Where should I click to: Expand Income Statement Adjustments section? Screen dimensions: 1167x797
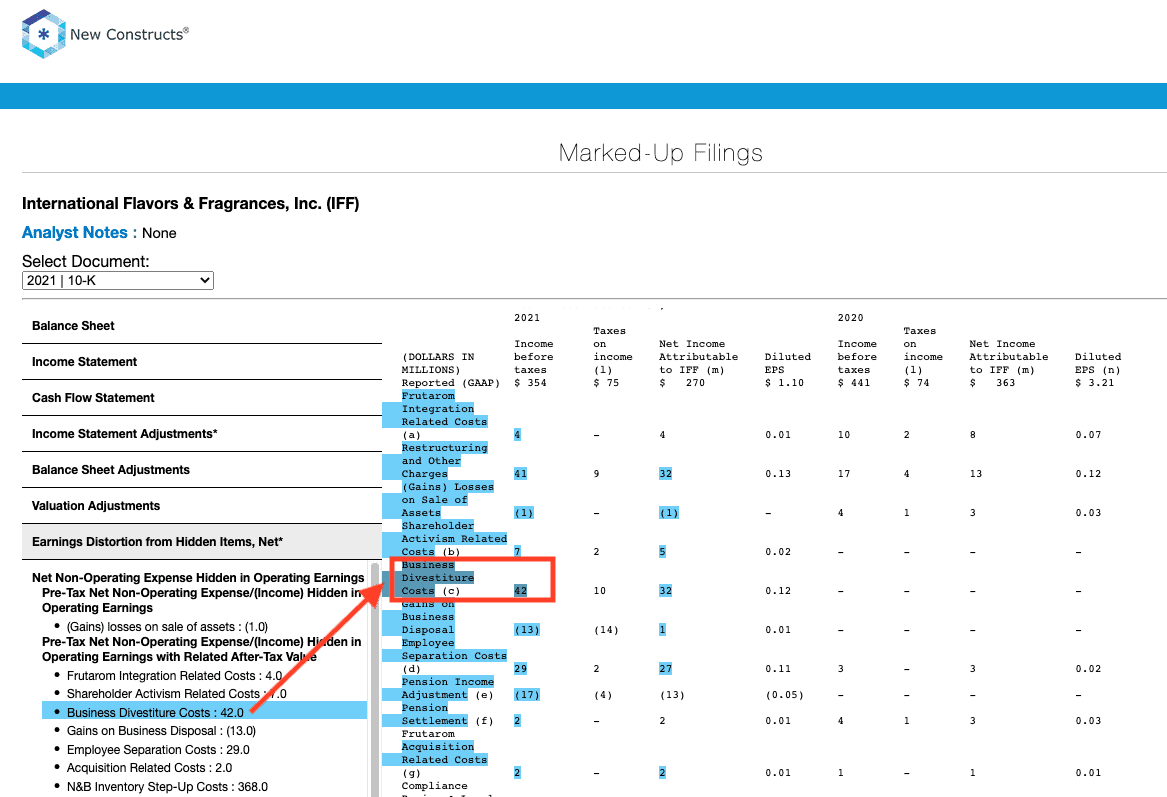pyautogui.click(x=202, y=434)
